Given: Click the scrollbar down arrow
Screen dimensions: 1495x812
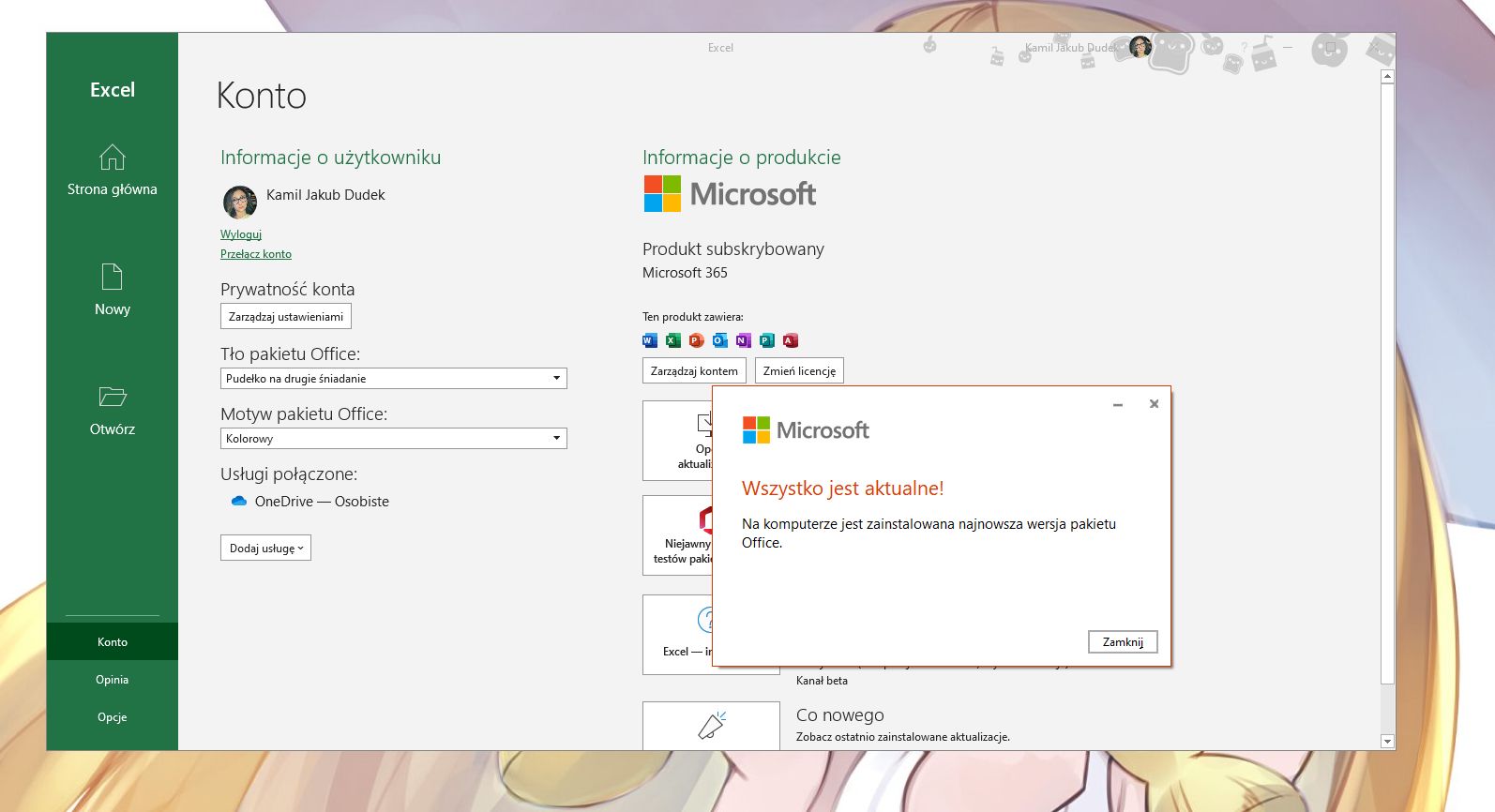Looking at the screenshot, I should pos(1388,742).
